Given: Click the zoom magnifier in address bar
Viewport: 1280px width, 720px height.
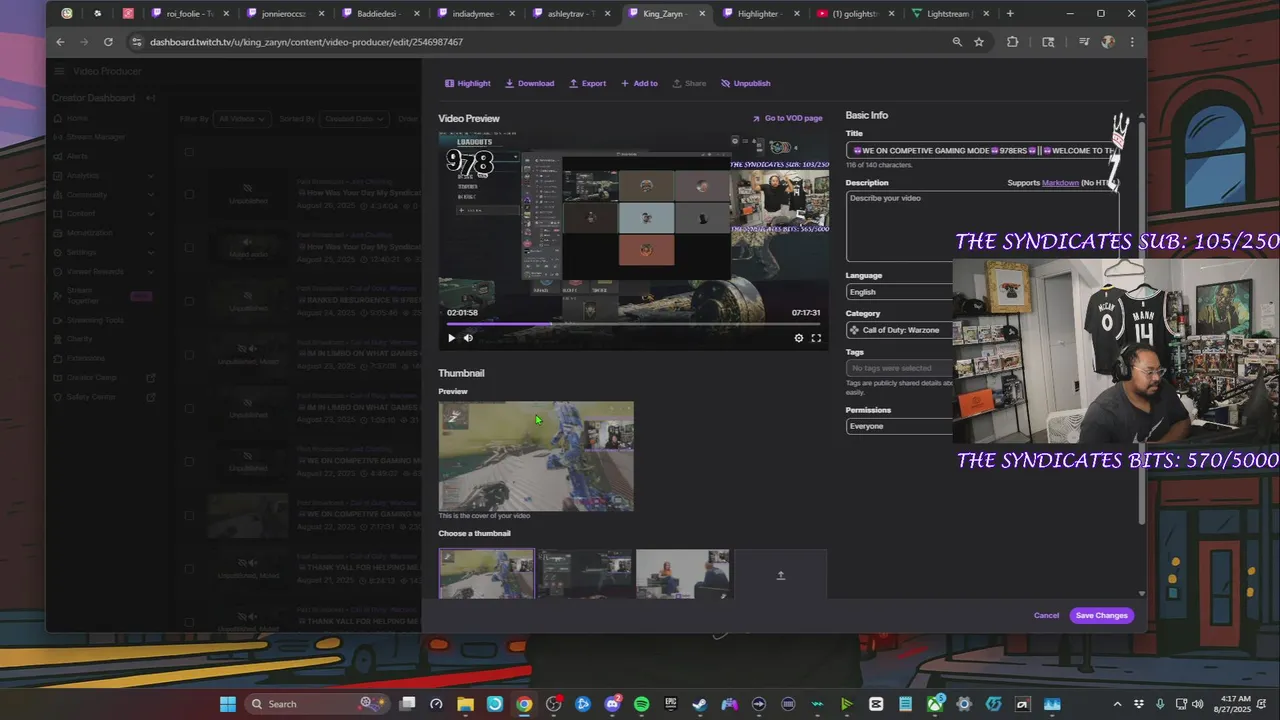Looking at the screenshot, I should pos(957,42).
